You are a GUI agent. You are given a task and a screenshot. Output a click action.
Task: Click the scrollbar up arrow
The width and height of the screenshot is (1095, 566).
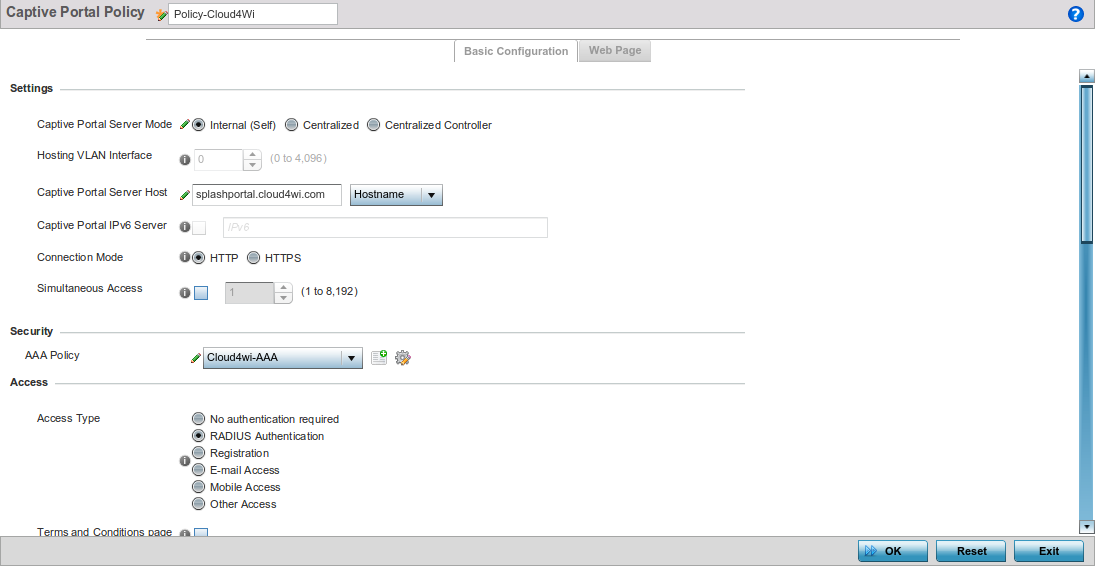(1086, 75)
